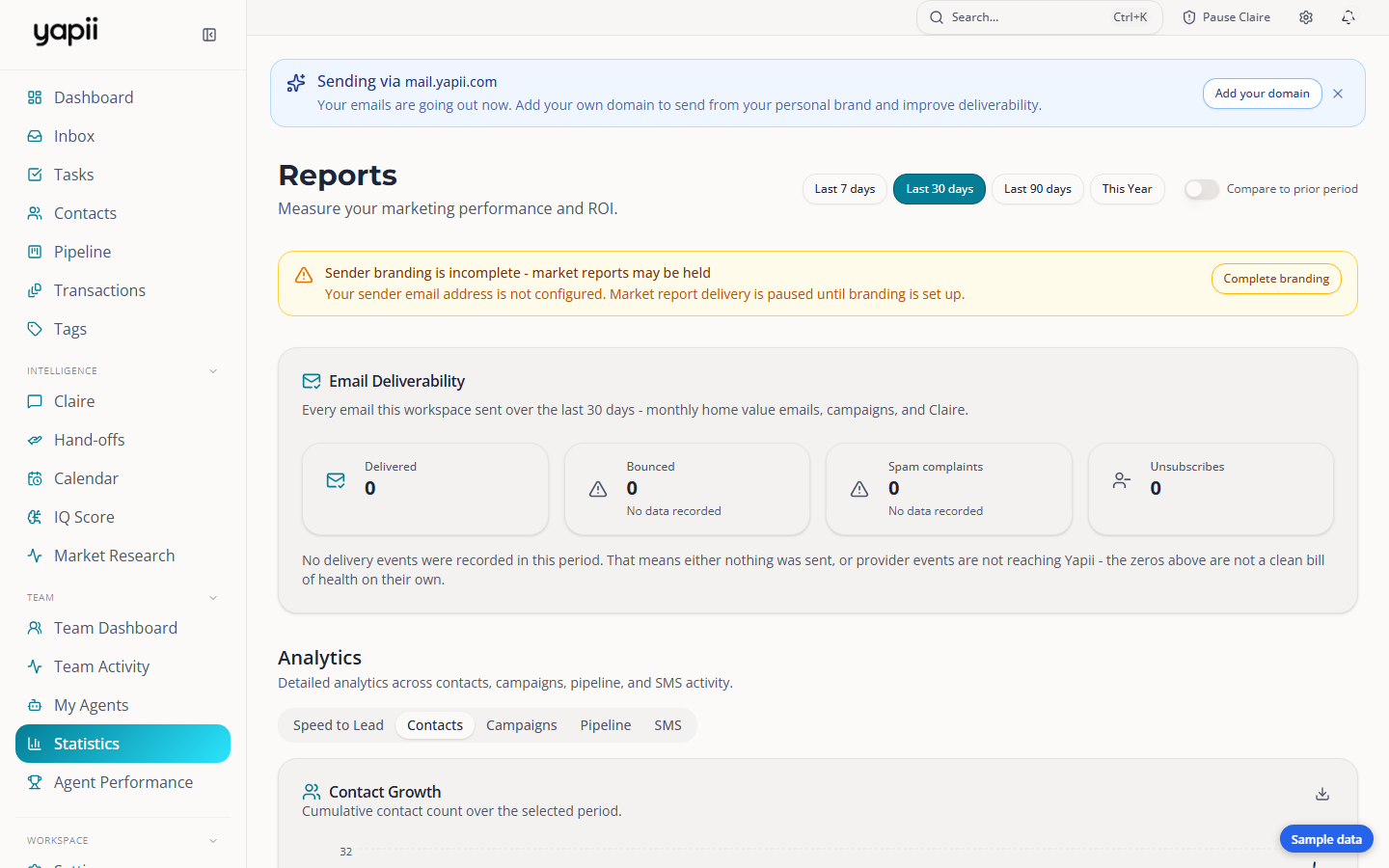Click the Bounced warning icon
The height and width of the screenshot is (868, 1389).
598,489
